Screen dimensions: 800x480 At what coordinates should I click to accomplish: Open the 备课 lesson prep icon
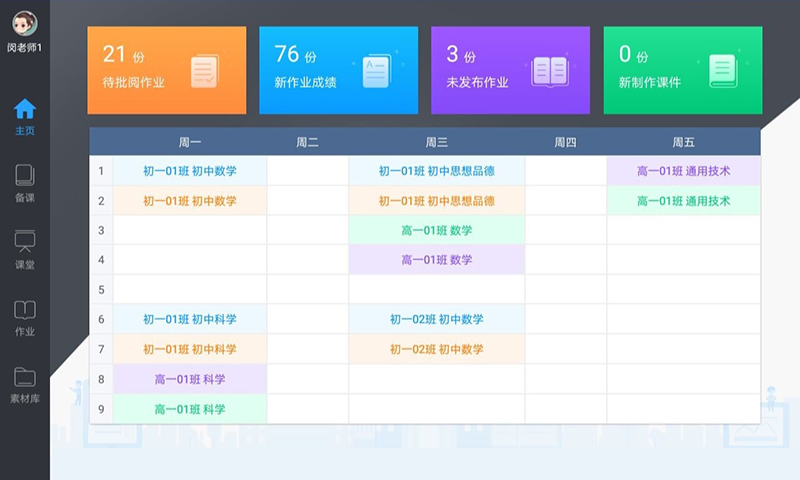(25, 176)
